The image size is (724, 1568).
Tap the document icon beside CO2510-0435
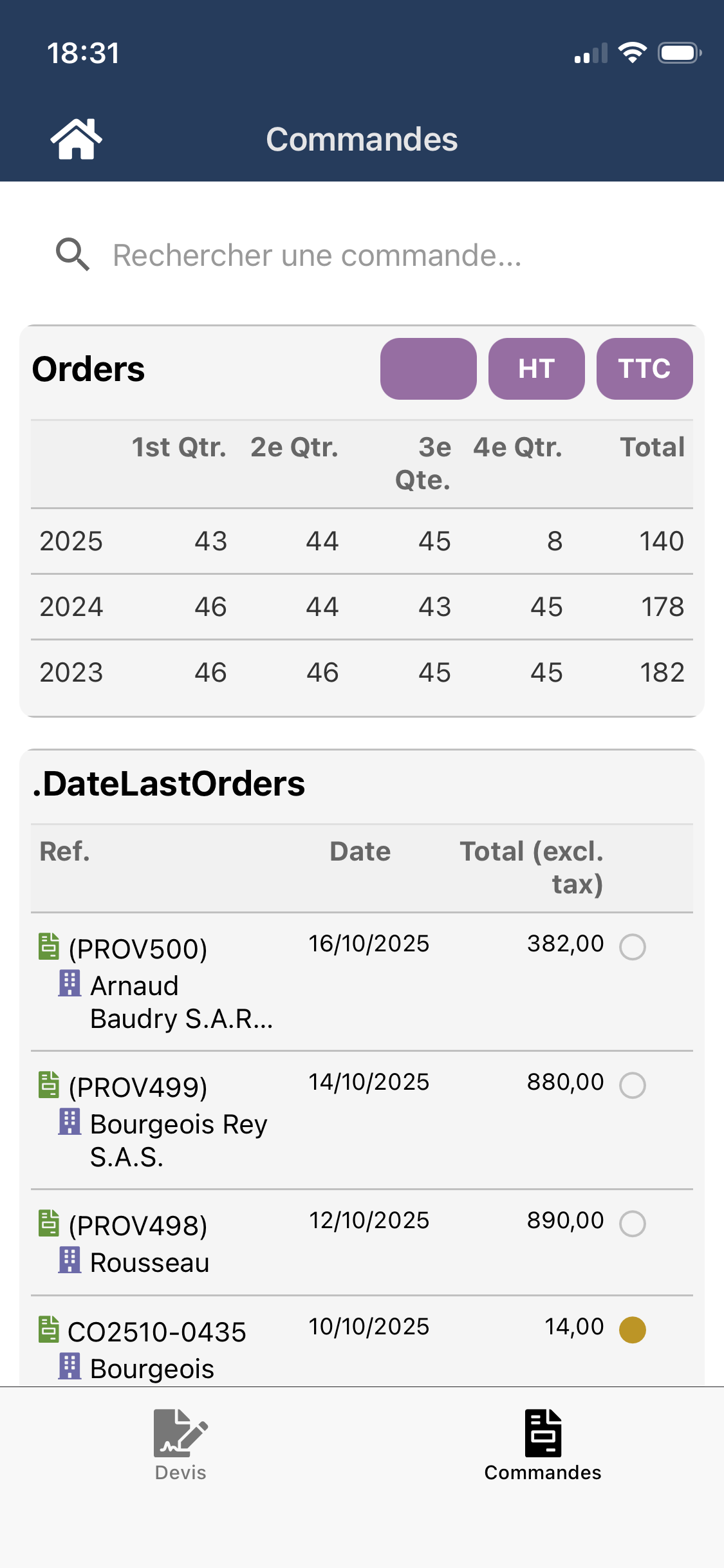49,1329
